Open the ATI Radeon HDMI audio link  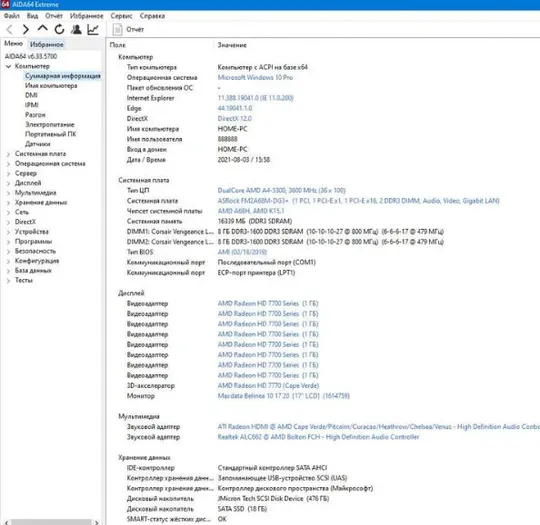tap(378, 426)
